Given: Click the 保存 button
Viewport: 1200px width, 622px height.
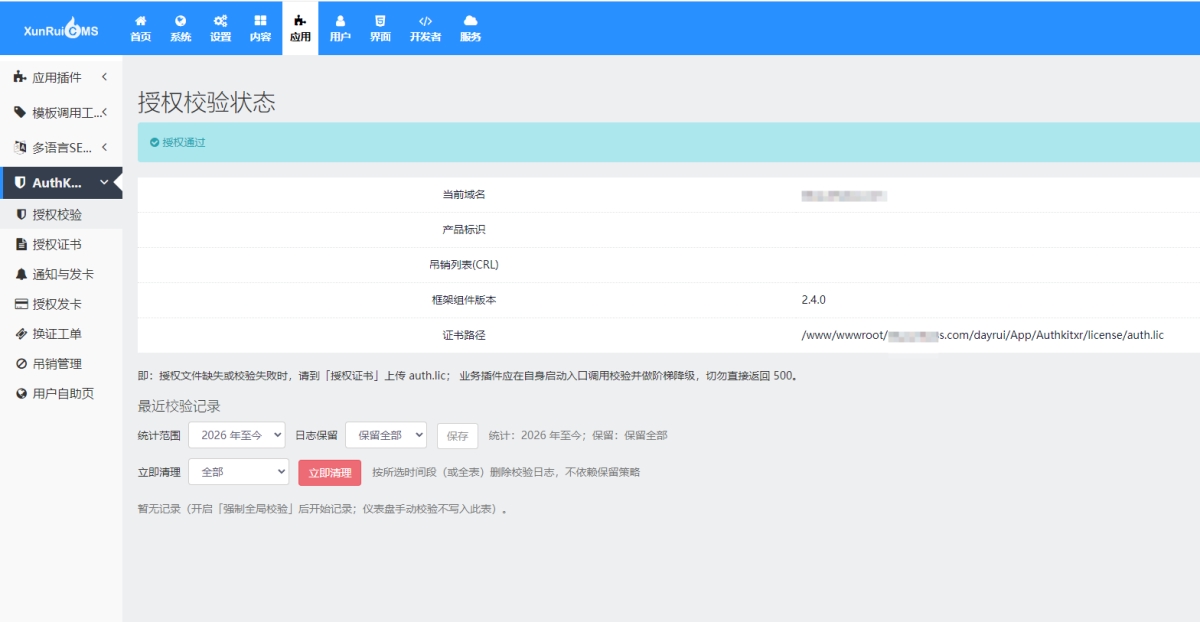Looking at the screenshot, I should click(x=457, y=436).
